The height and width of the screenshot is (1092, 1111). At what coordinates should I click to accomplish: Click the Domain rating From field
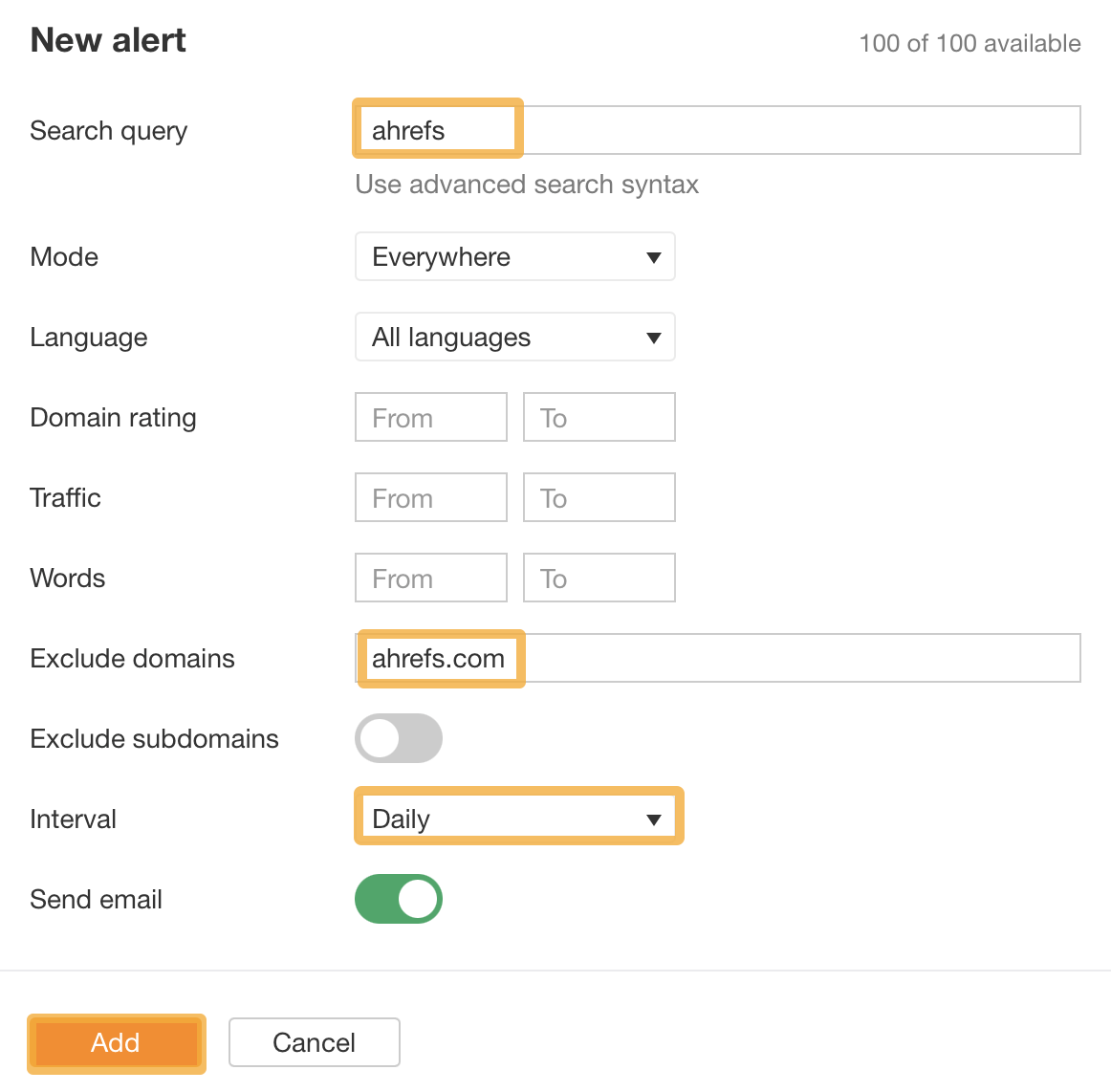pos(430,417)
